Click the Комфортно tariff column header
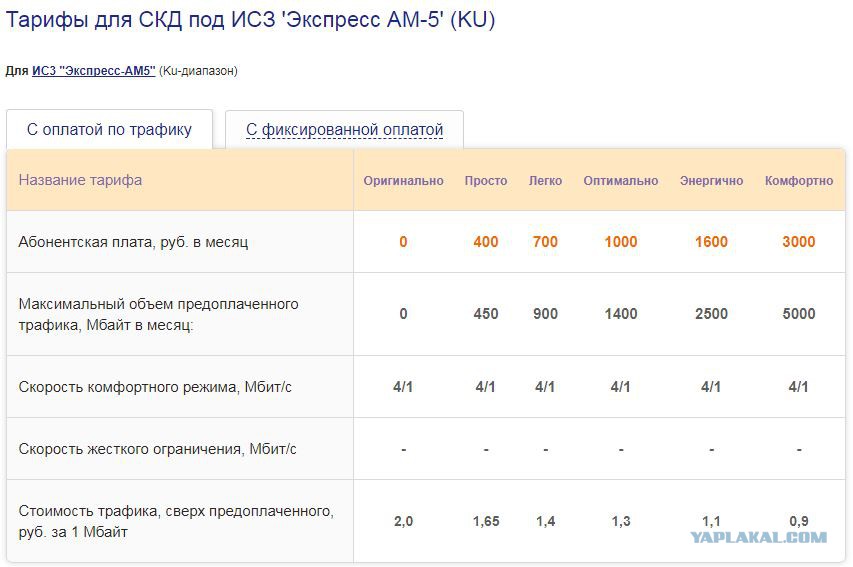 tap(799, 181)
